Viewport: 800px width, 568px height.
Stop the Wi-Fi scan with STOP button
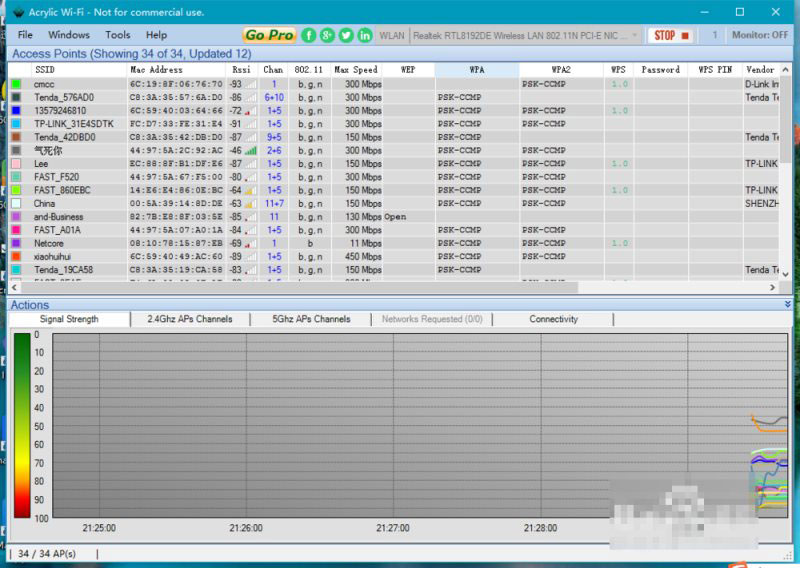click(x=671, y=35)
